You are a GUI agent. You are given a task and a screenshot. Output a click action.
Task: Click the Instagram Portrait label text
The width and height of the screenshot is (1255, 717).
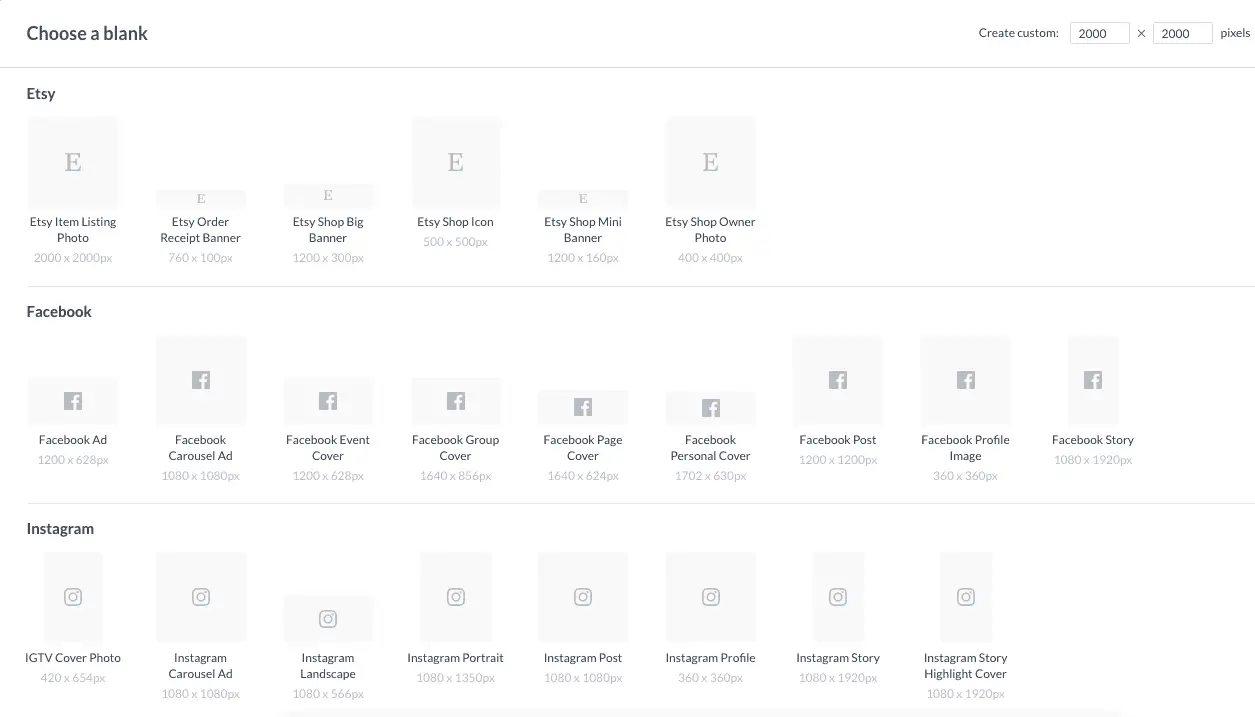coord(456,658)
